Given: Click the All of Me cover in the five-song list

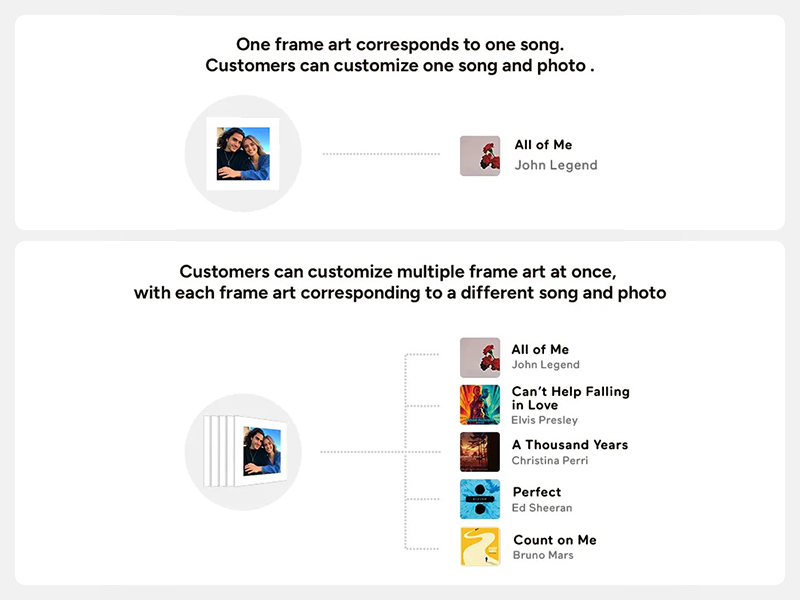Looking at the screenshot, I should tap(480, 358).
